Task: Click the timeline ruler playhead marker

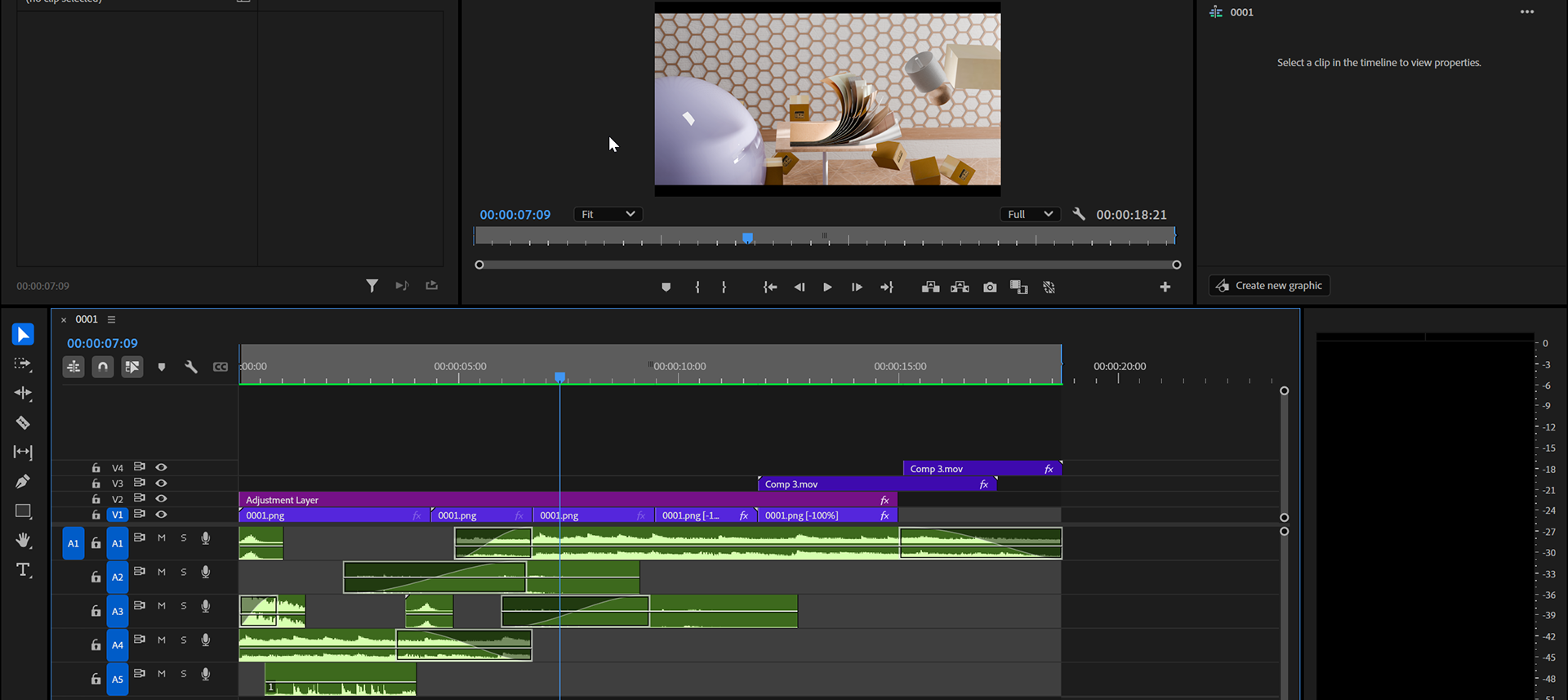Action: click(x=560, y=377)
